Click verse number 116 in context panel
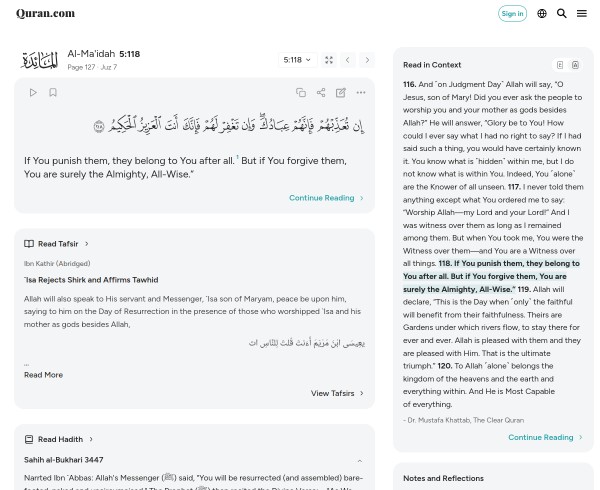 point(409,85)
